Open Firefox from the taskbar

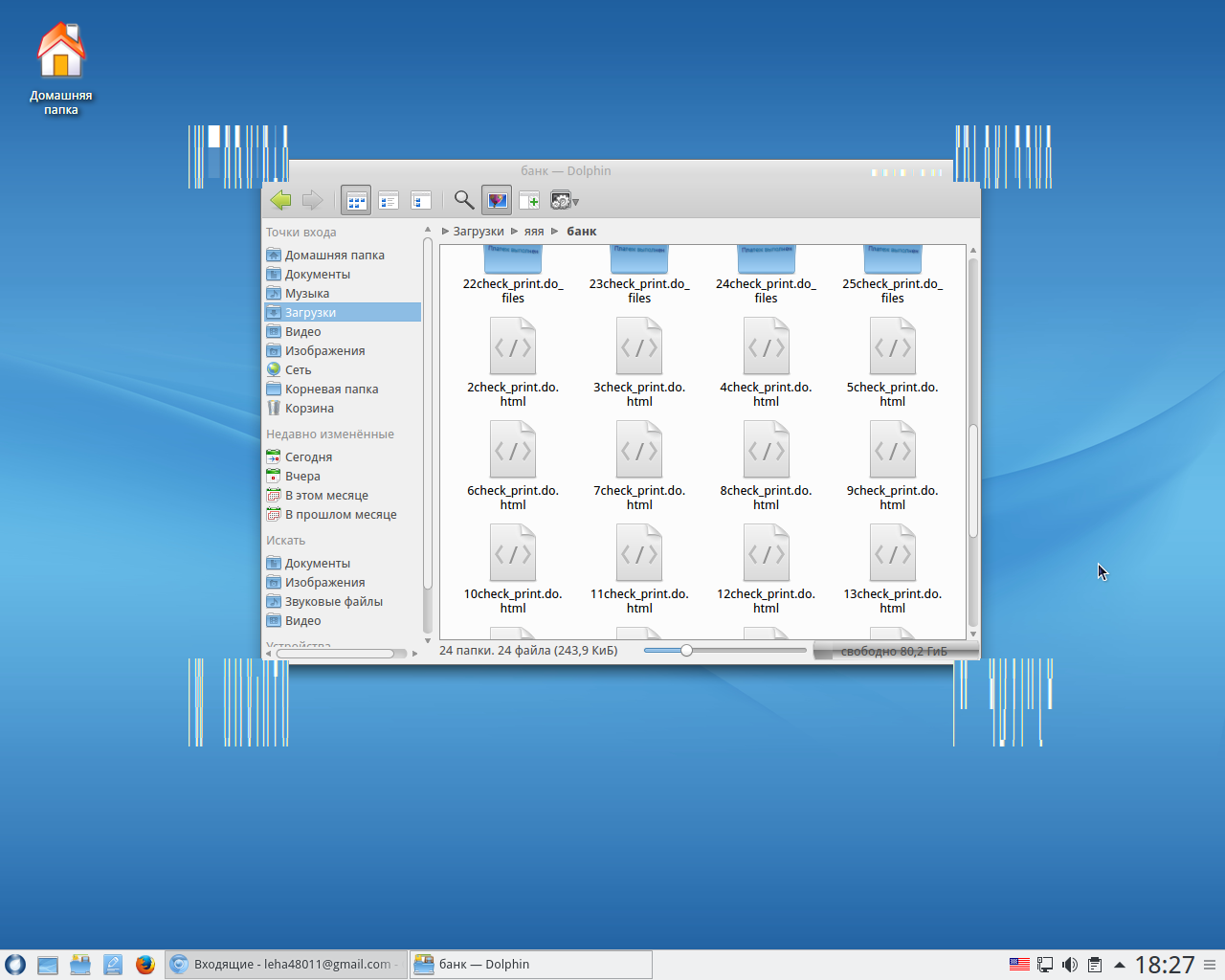click(x=145, y=965)
